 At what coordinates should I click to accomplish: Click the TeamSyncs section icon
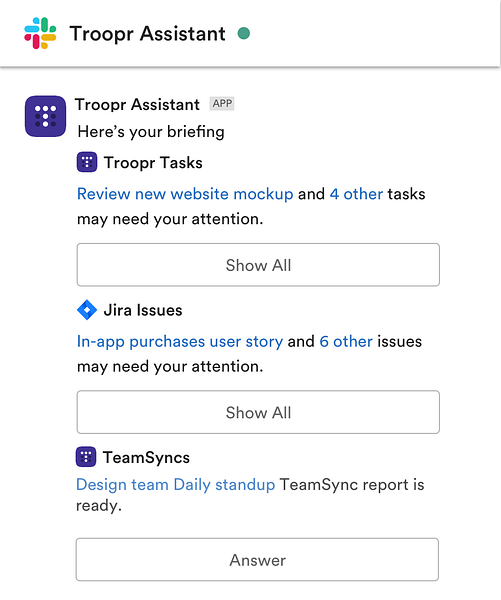click(86, 457)
